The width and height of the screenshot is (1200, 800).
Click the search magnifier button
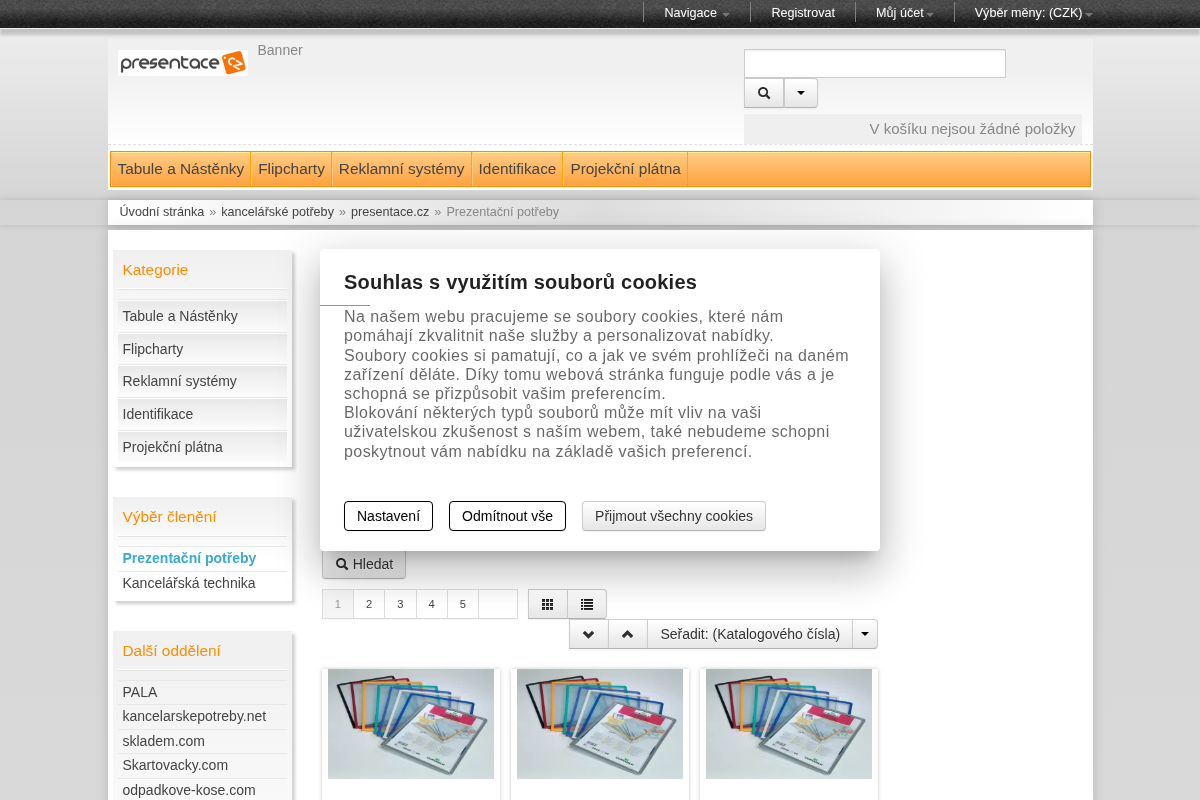coord(764,93)
